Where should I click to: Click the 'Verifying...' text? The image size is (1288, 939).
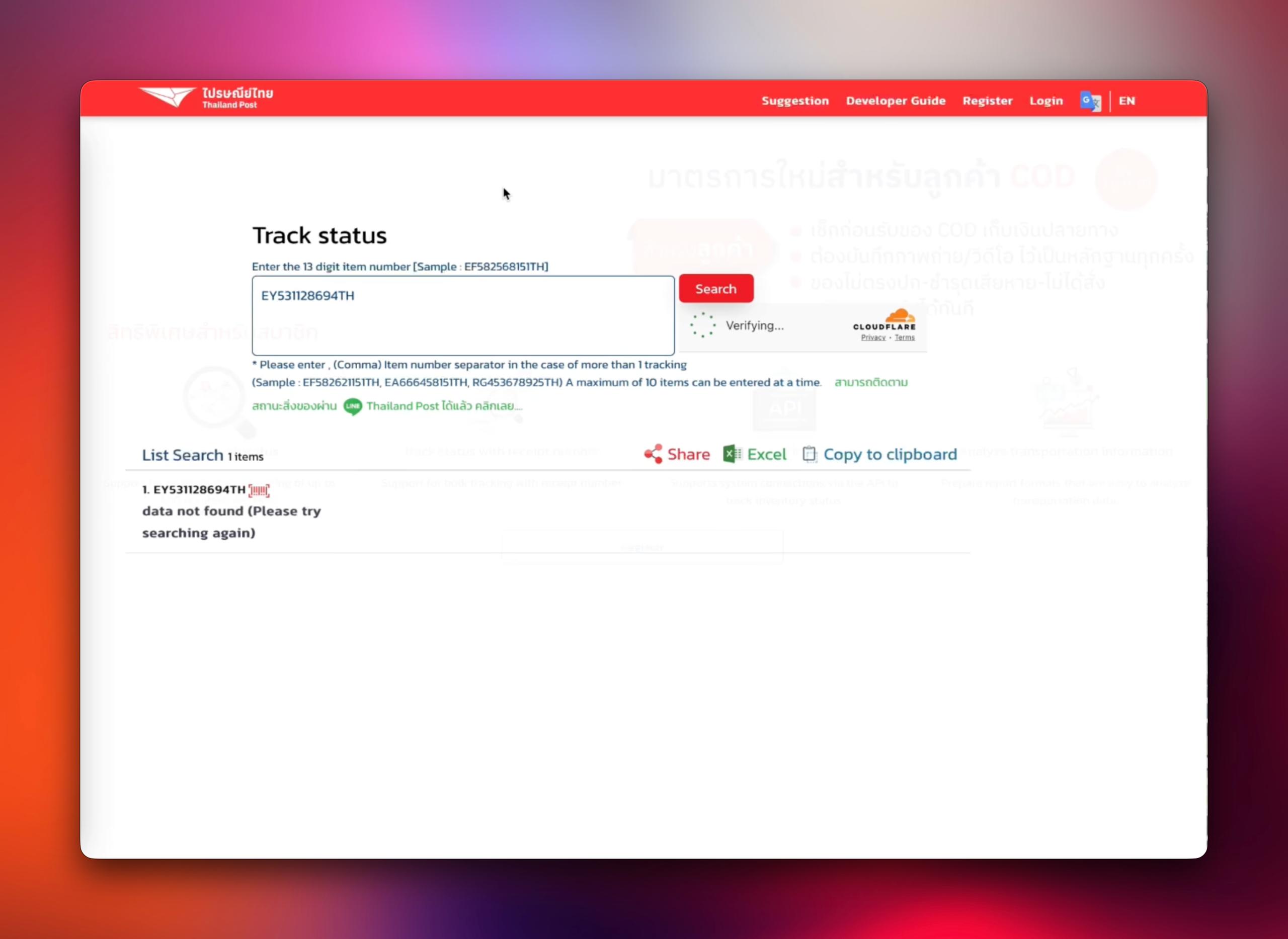755,326
